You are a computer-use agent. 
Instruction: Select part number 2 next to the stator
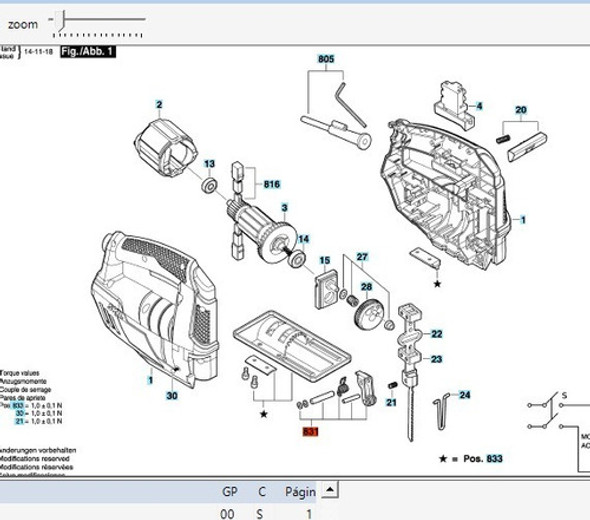point(159,105)
